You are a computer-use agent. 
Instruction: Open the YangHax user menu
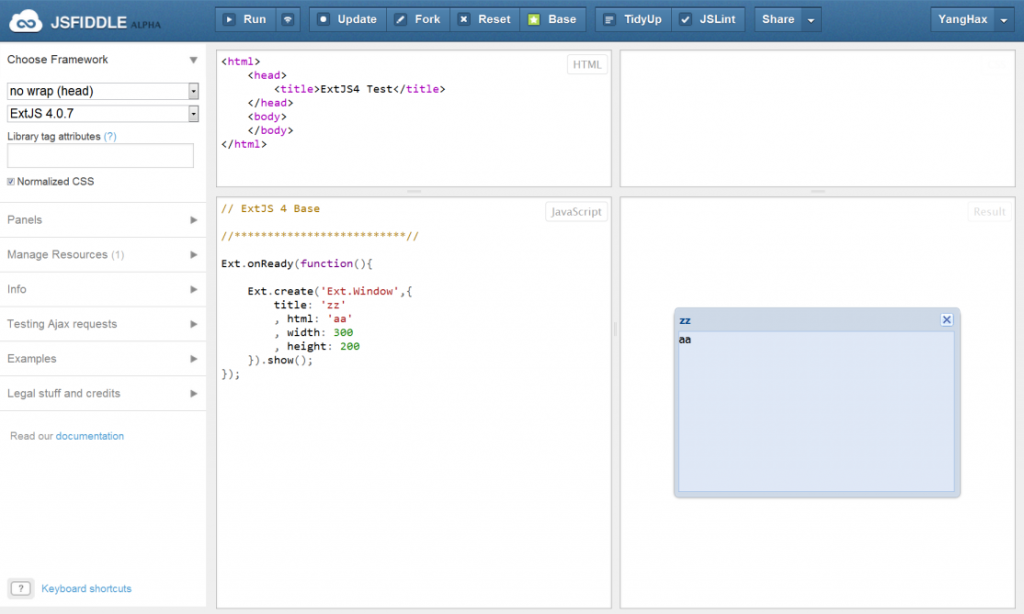[x=963, y=20]
